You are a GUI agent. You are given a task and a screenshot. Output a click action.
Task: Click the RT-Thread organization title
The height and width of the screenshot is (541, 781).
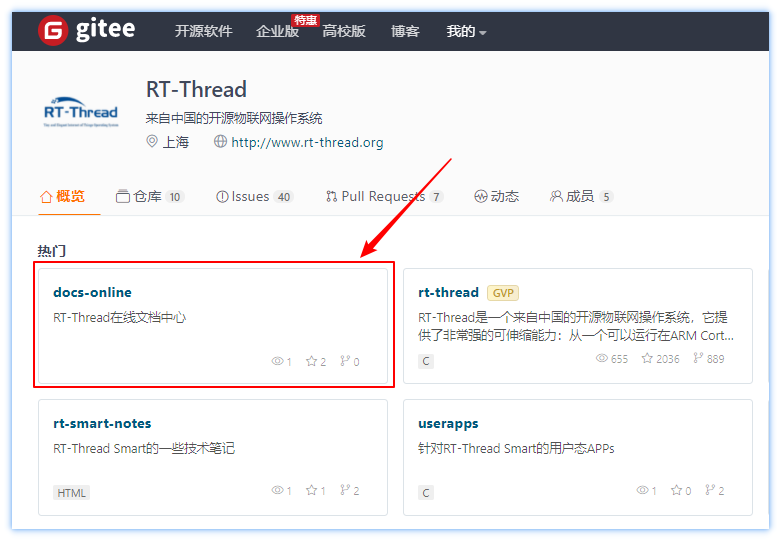(x=196, y=90)
